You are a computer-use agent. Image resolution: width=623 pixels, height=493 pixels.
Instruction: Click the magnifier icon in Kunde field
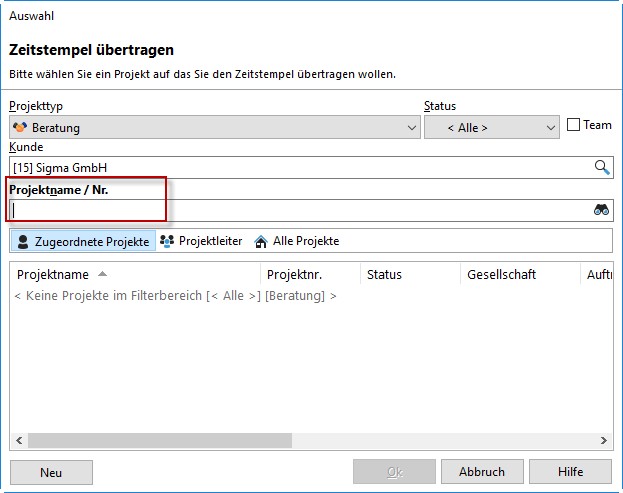tap(602, 168)
